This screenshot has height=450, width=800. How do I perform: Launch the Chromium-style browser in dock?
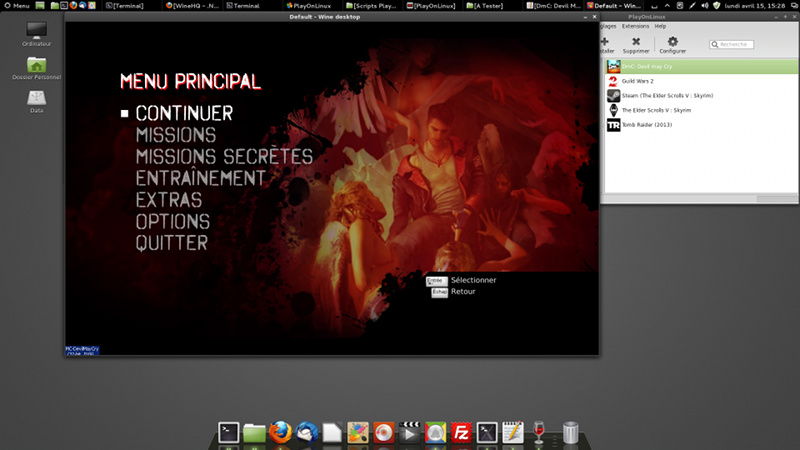(435, 433)
